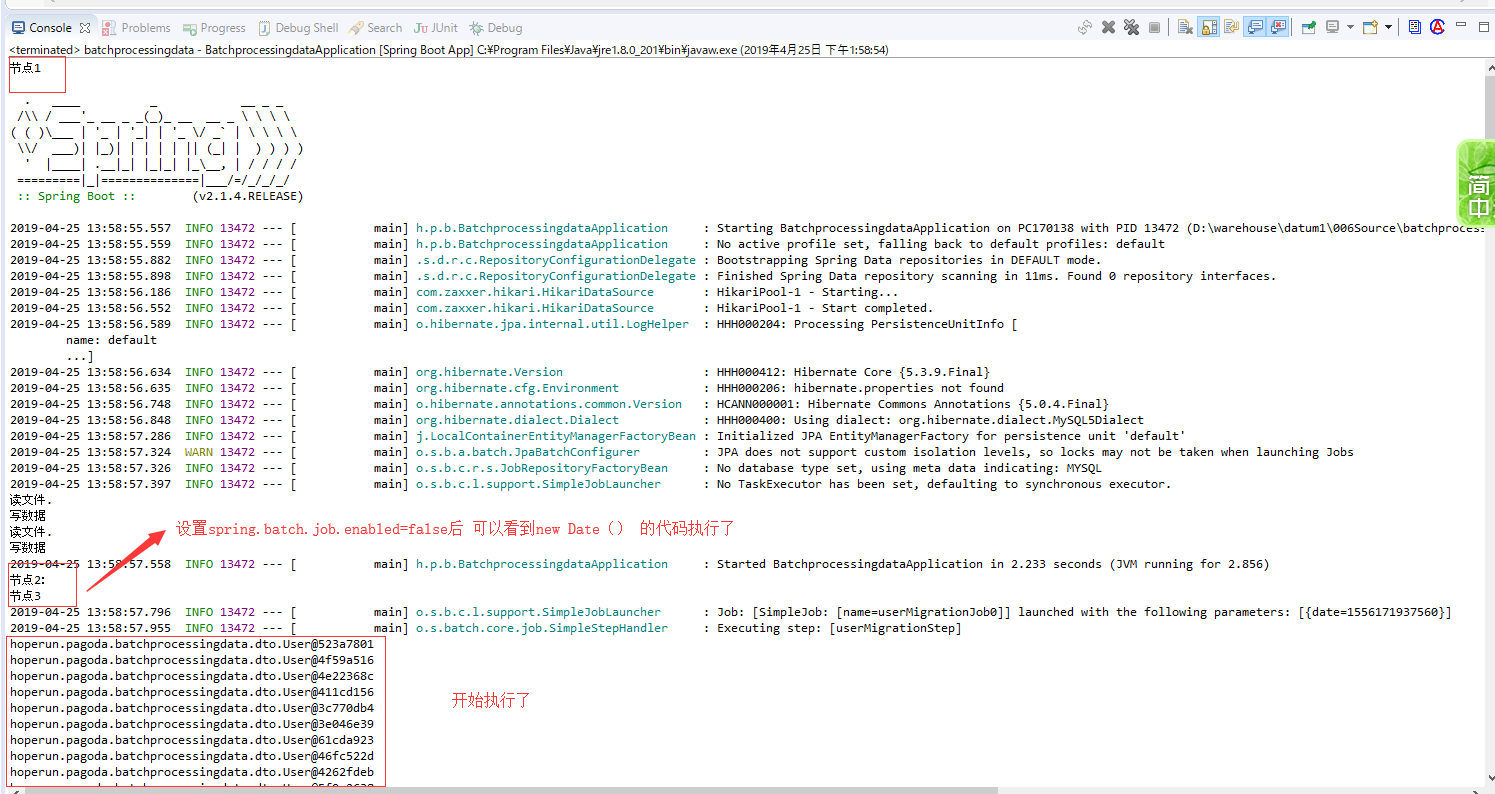
Task: Relaunch the terminated batchprocessingdata application
Action: (1086, 27)
